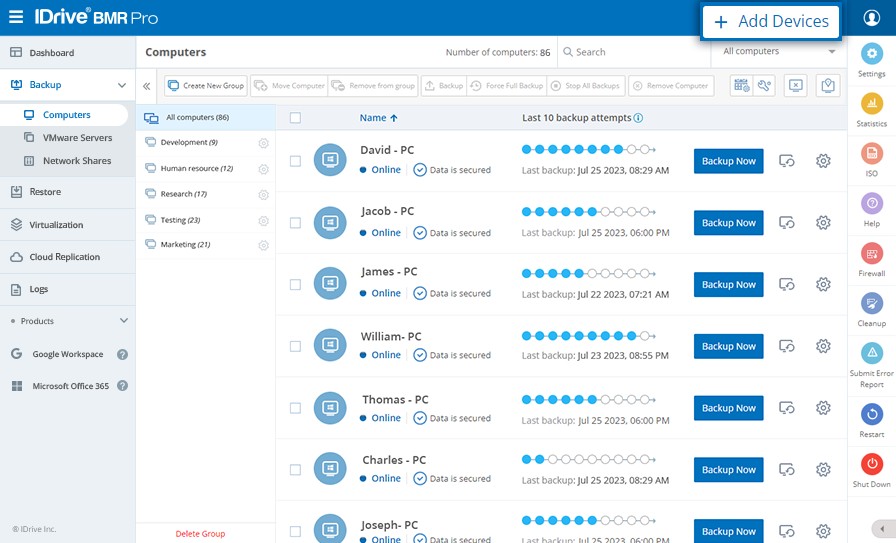The width and height of the screenshot is (896, 543).
Task: Check the Jacob - PC checkbox
Action: click(295, 222)
